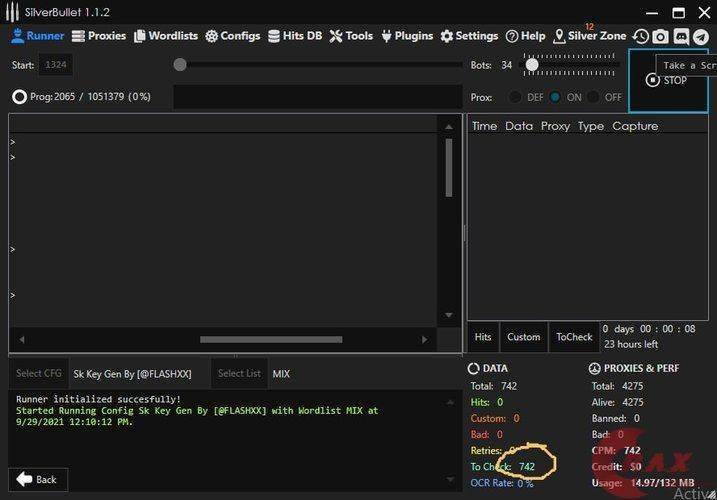717x500 pixels.
Task: Select the OFF proxy mode radio
Action: coord(593,97)
